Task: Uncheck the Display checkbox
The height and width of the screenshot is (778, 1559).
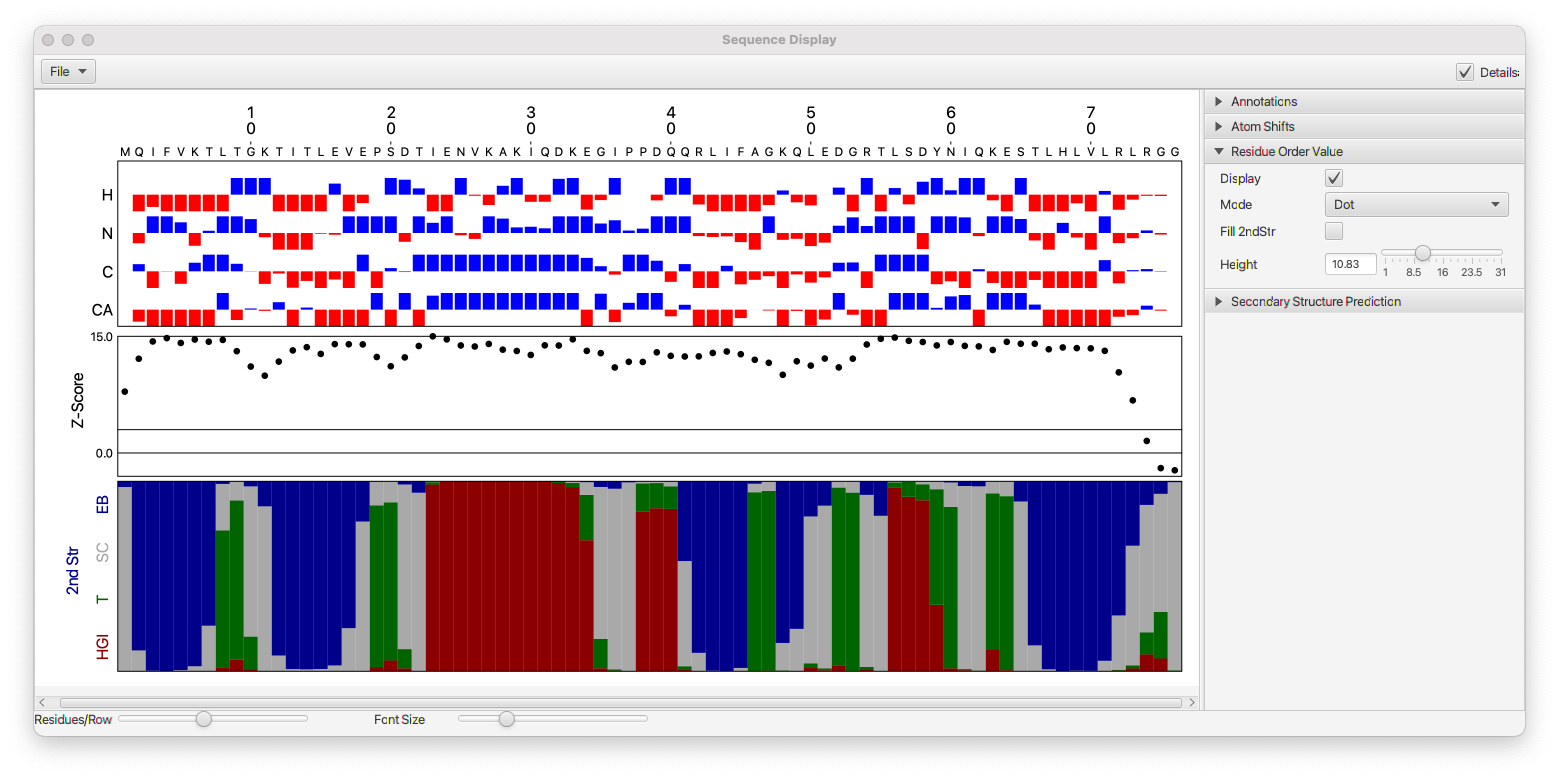Action: 1334,178
